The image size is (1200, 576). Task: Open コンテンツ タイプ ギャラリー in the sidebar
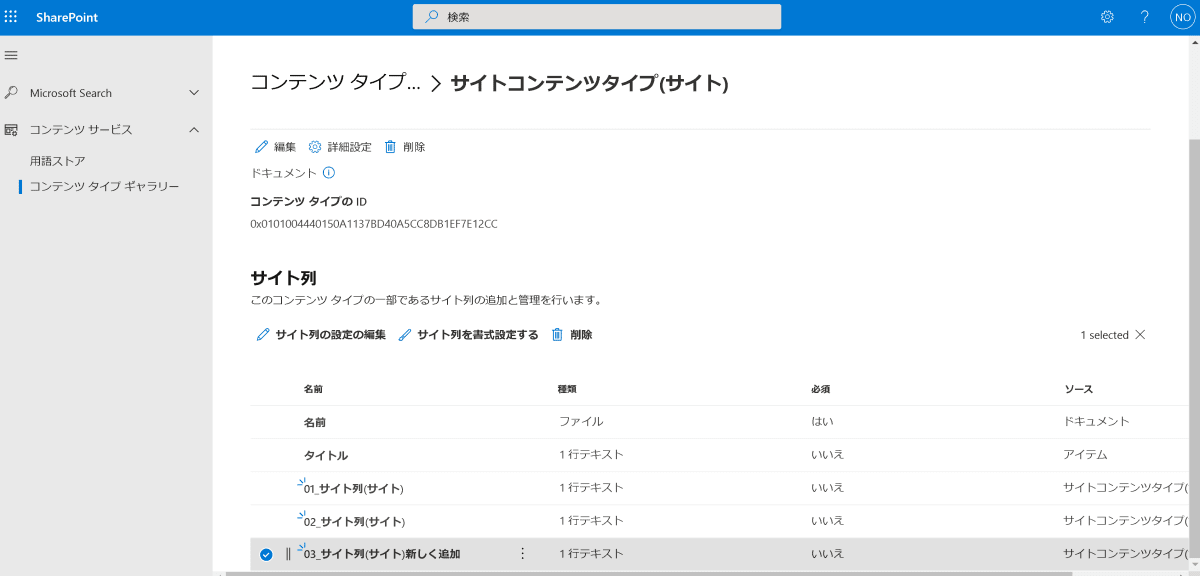(x=104, y=186)
